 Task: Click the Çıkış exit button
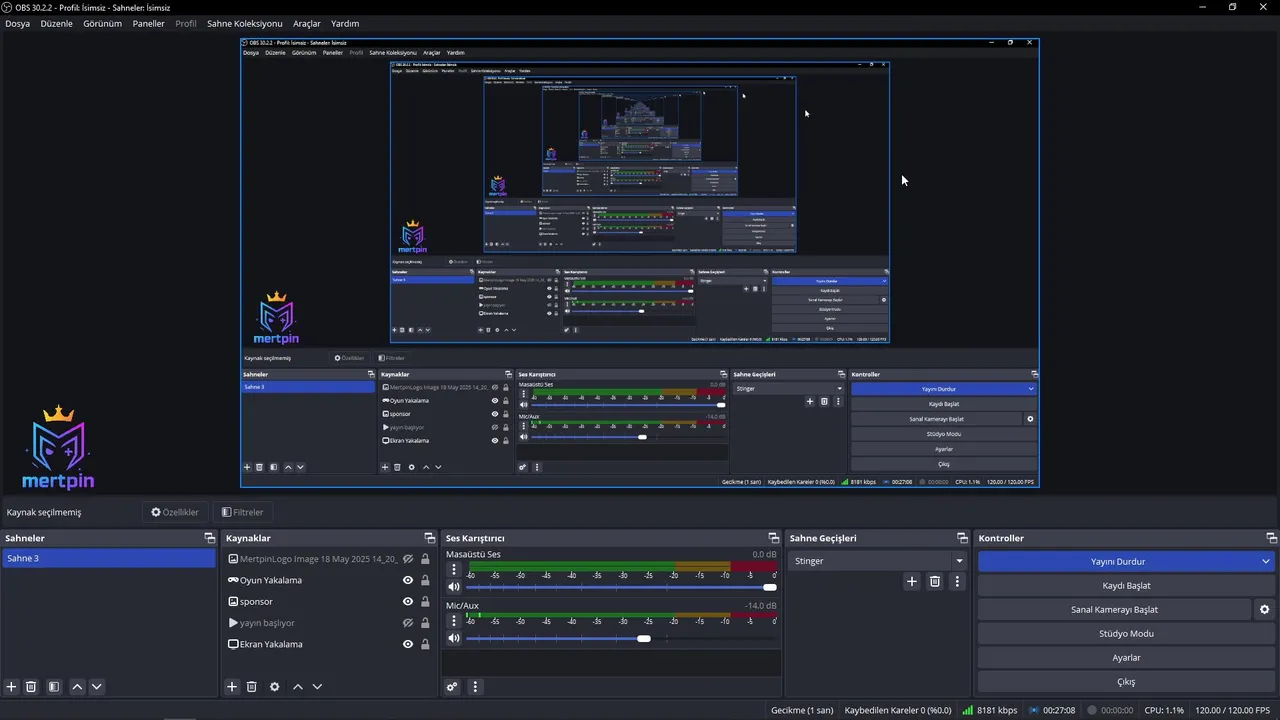1126,682
